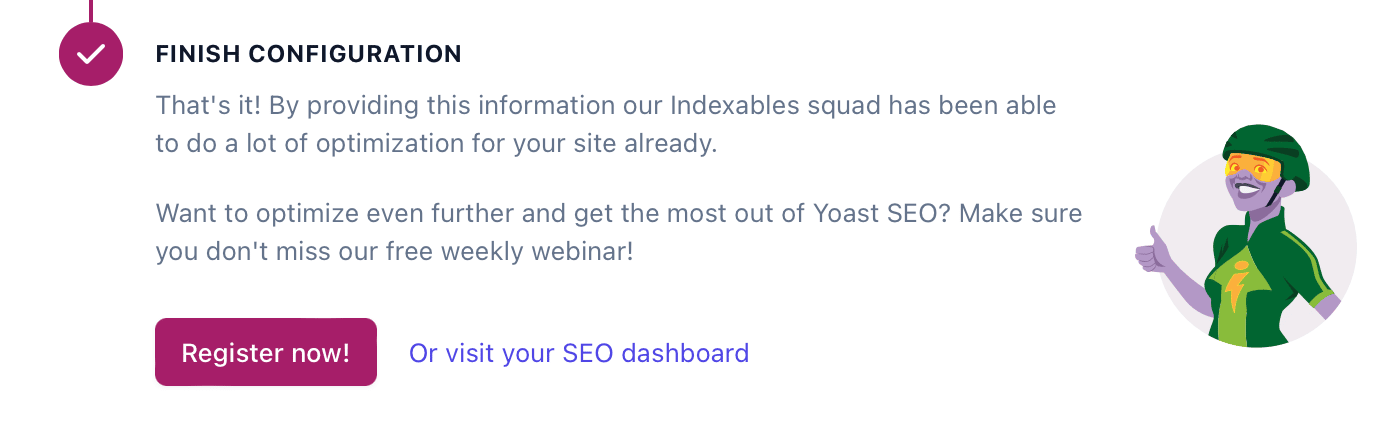Click the completed step checkmark icon
The height and width of the screenshot is (424, 1377).
tap(91, 54)
